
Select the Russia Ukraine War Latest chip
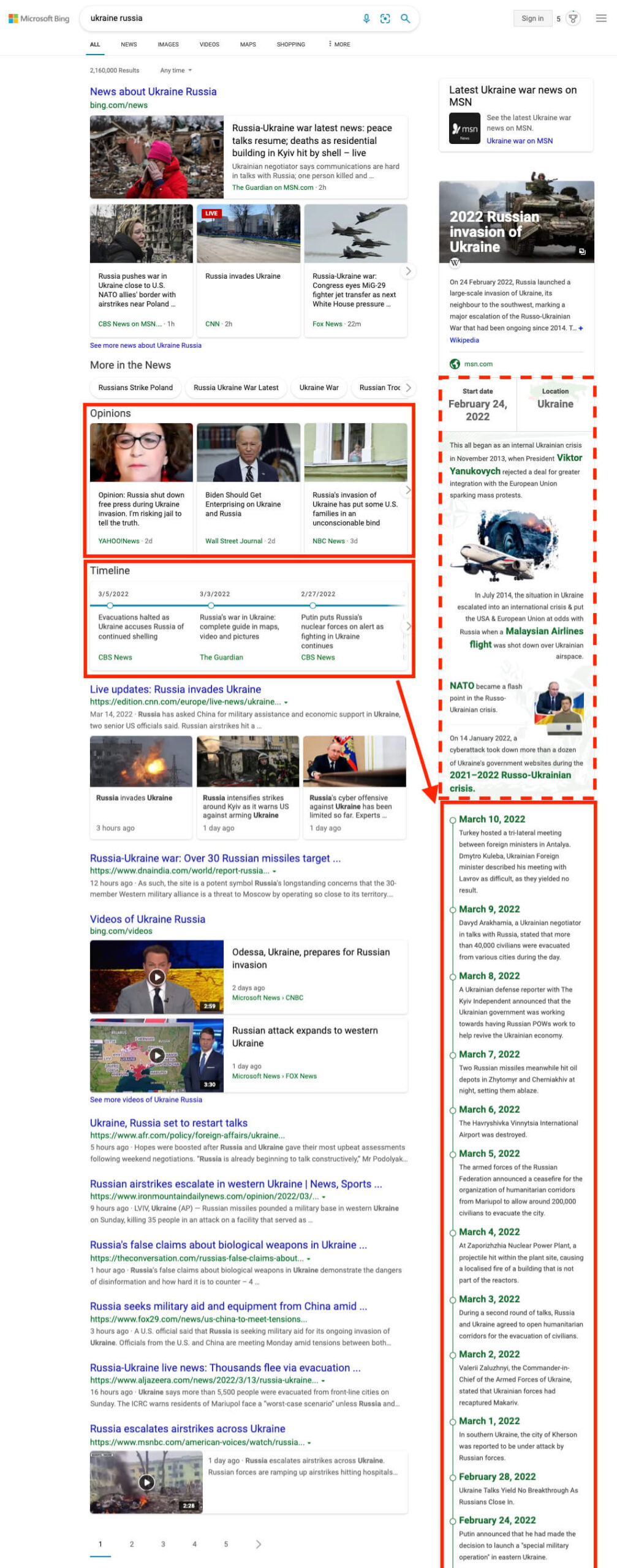(x=236, y=388)
